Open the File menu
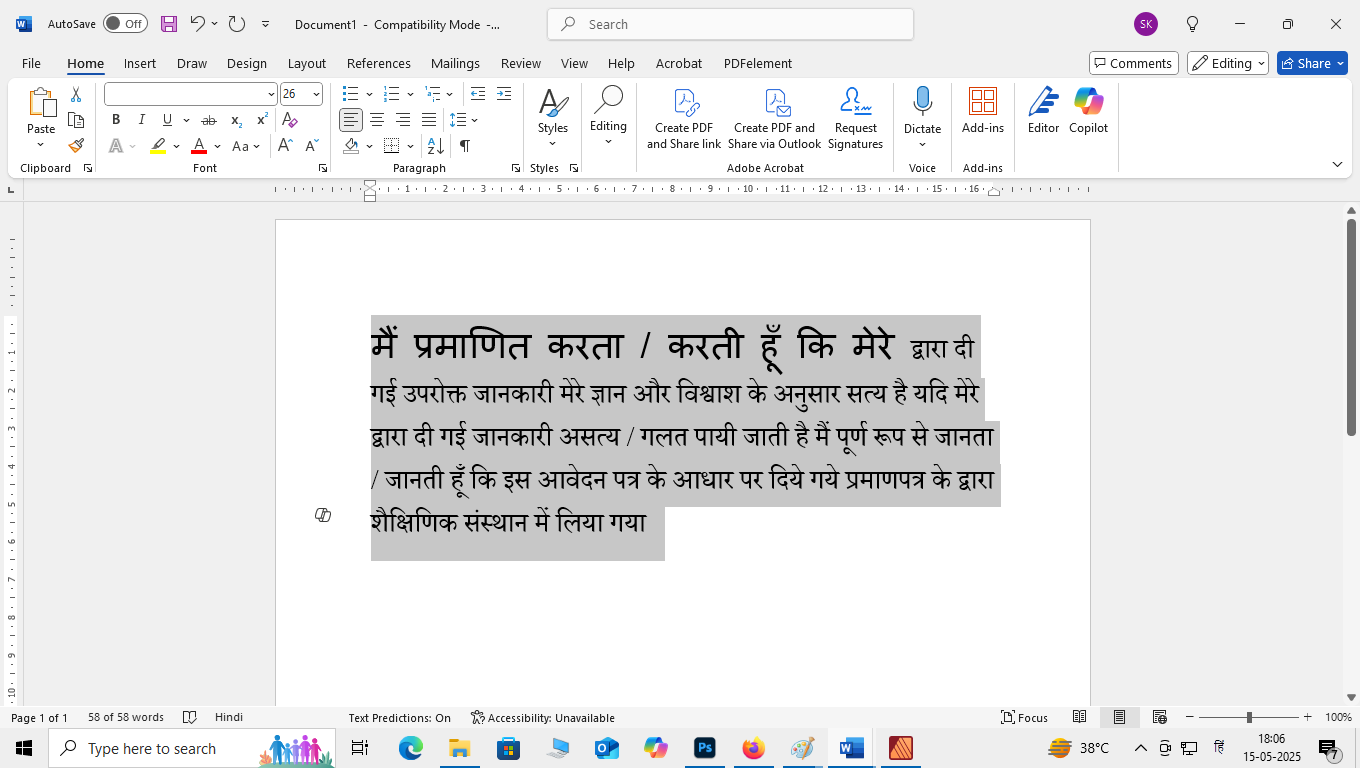Image resolution: width=1360 pixels, height=768 pixels. (31, 63)
